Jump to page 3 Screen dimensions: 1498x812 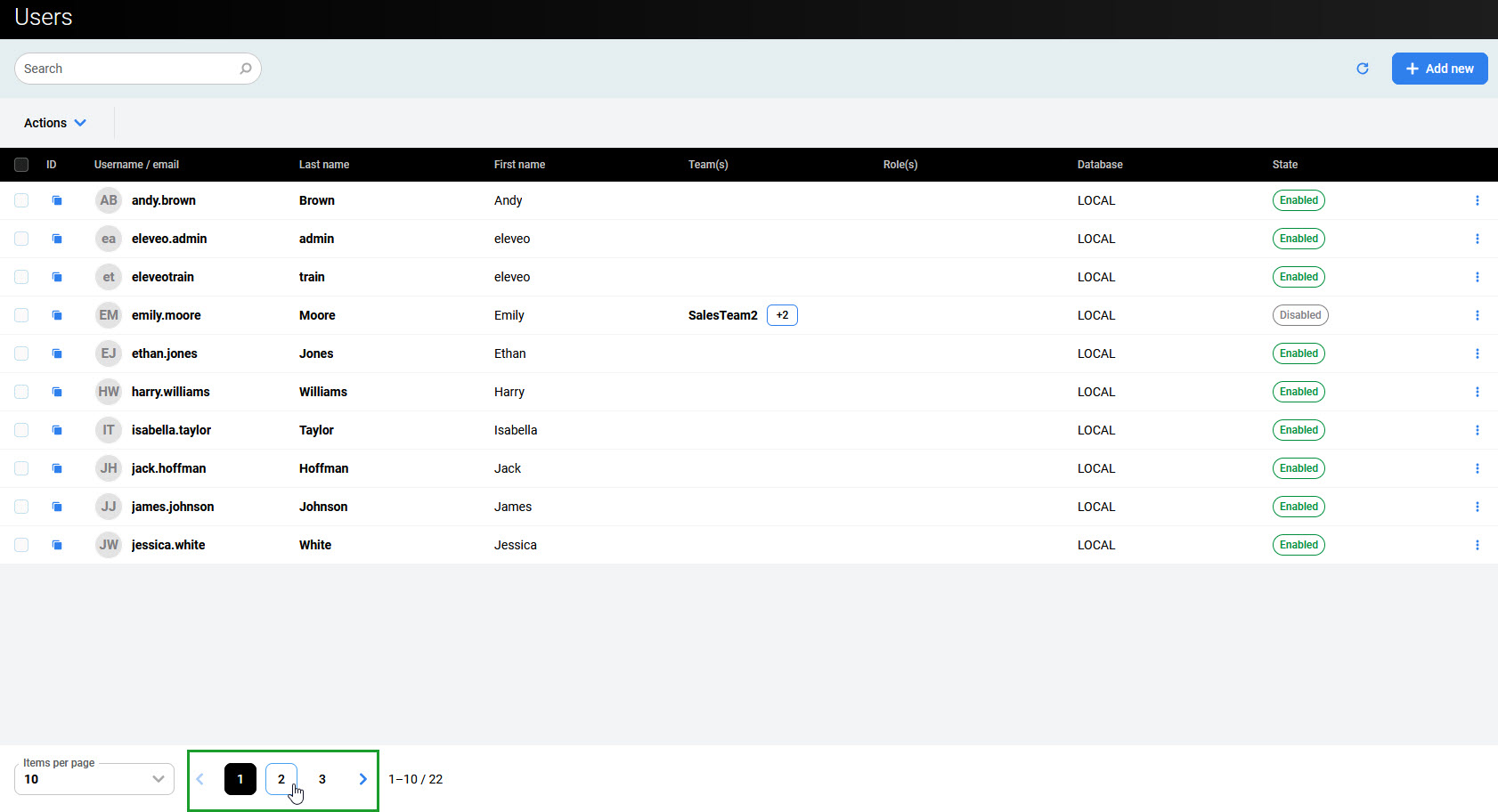point(322,779)
